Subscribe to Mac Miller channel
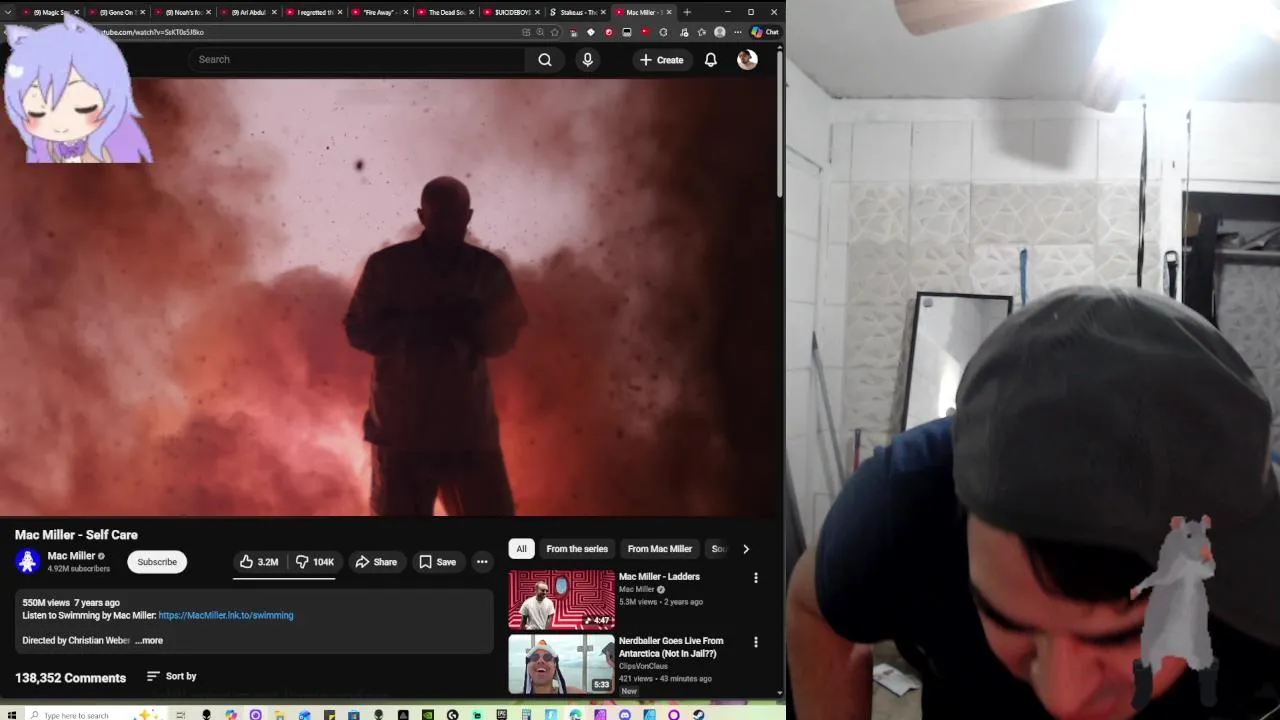This screenshot has height=720, width=1280. pos(157,562)
